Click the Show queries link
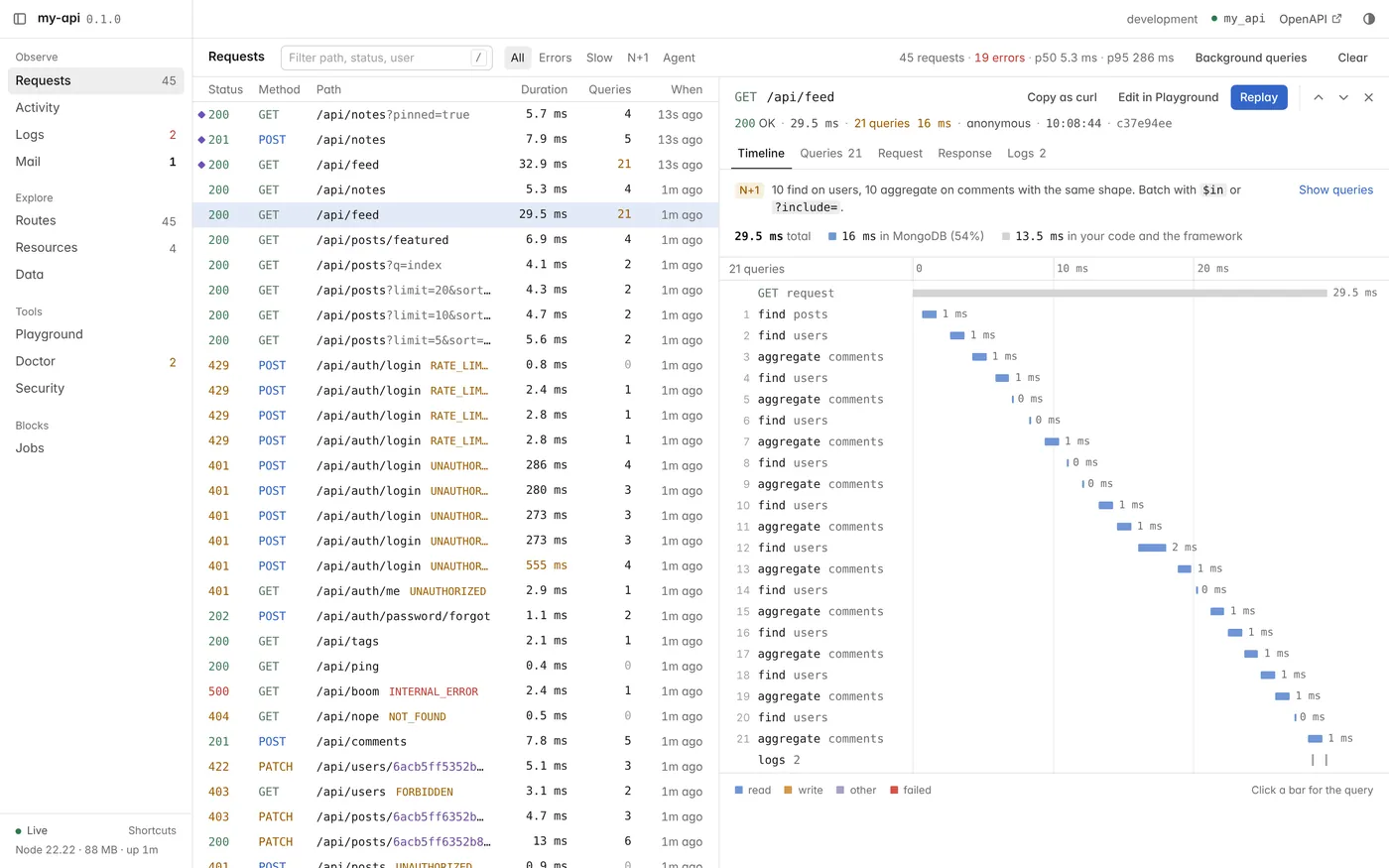This screenshot has width=1389, height=868. point(1335,190)
